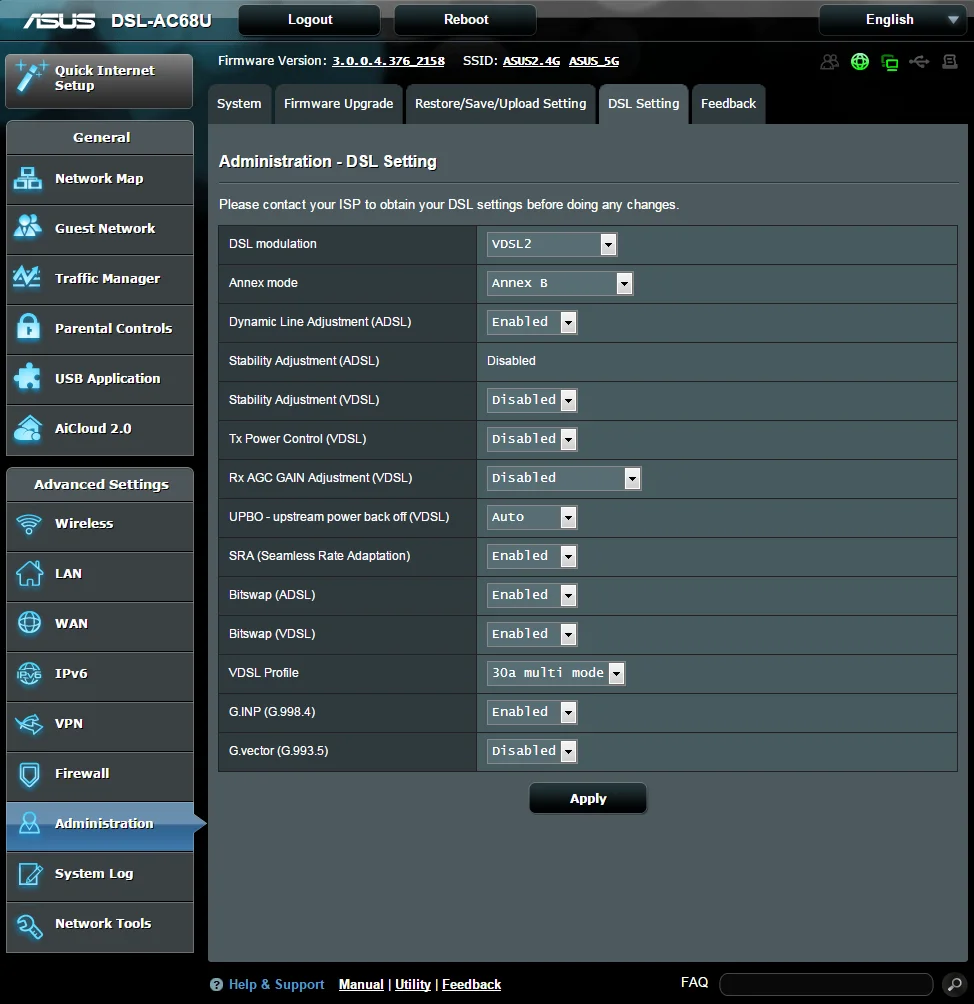Image resolution: width=974 pixels, height=1004 pixels.
Task: Click the WAN globe icon in sidebar
Action: 29,623
